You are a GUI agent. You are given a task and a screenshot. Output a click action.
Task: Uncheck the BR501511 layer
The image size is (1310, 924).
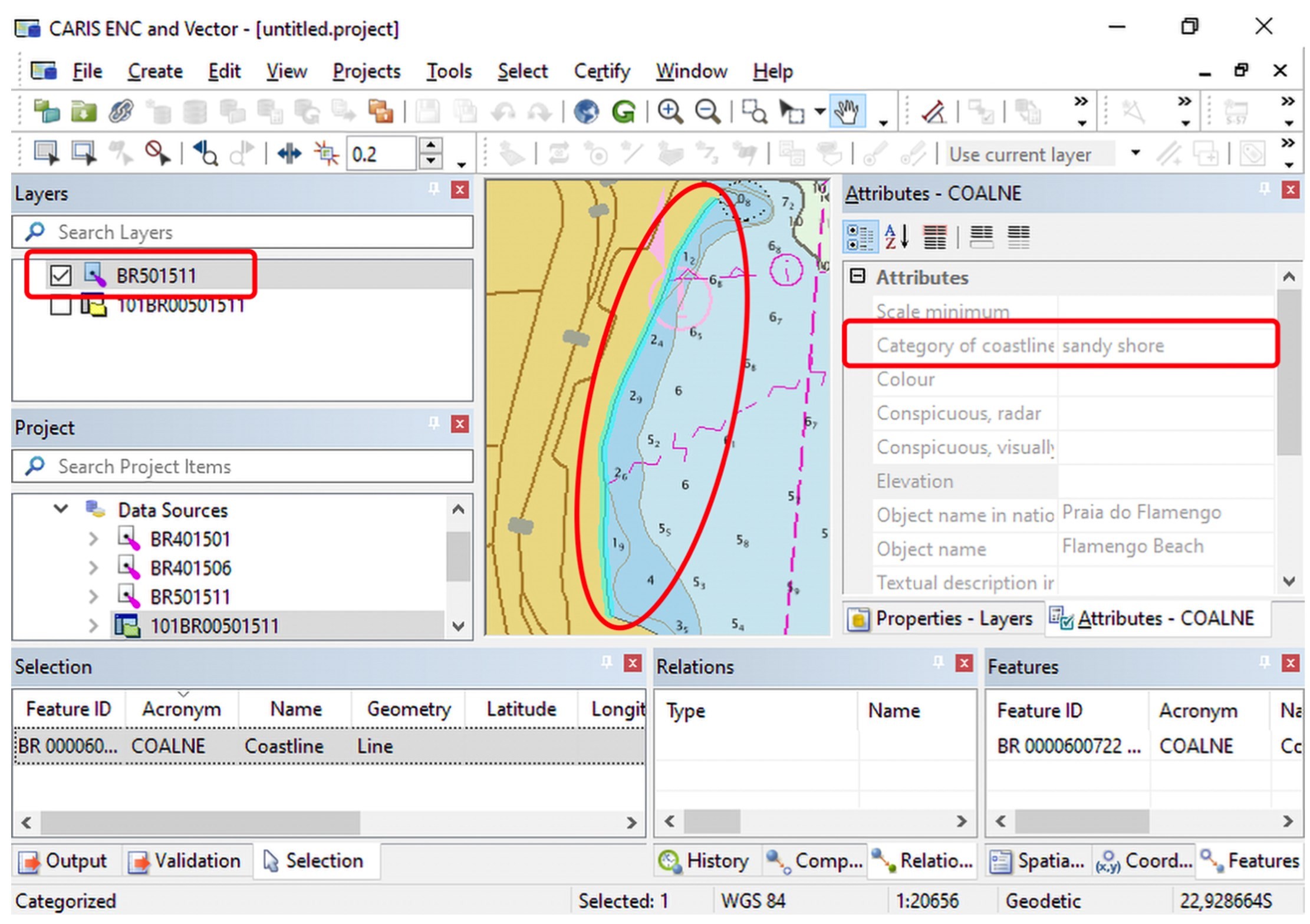tap(61, 275)
